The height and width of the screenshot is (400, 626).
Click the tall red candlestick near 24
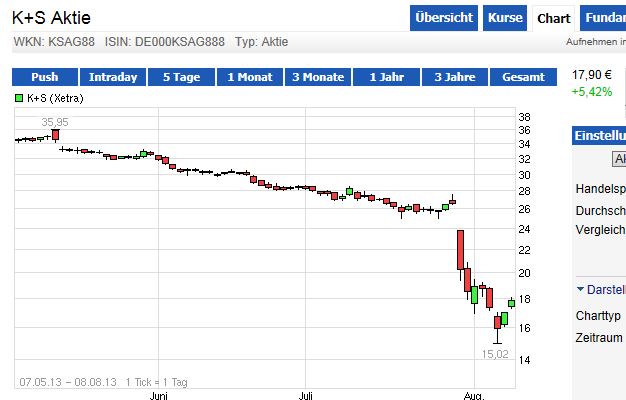460,250
